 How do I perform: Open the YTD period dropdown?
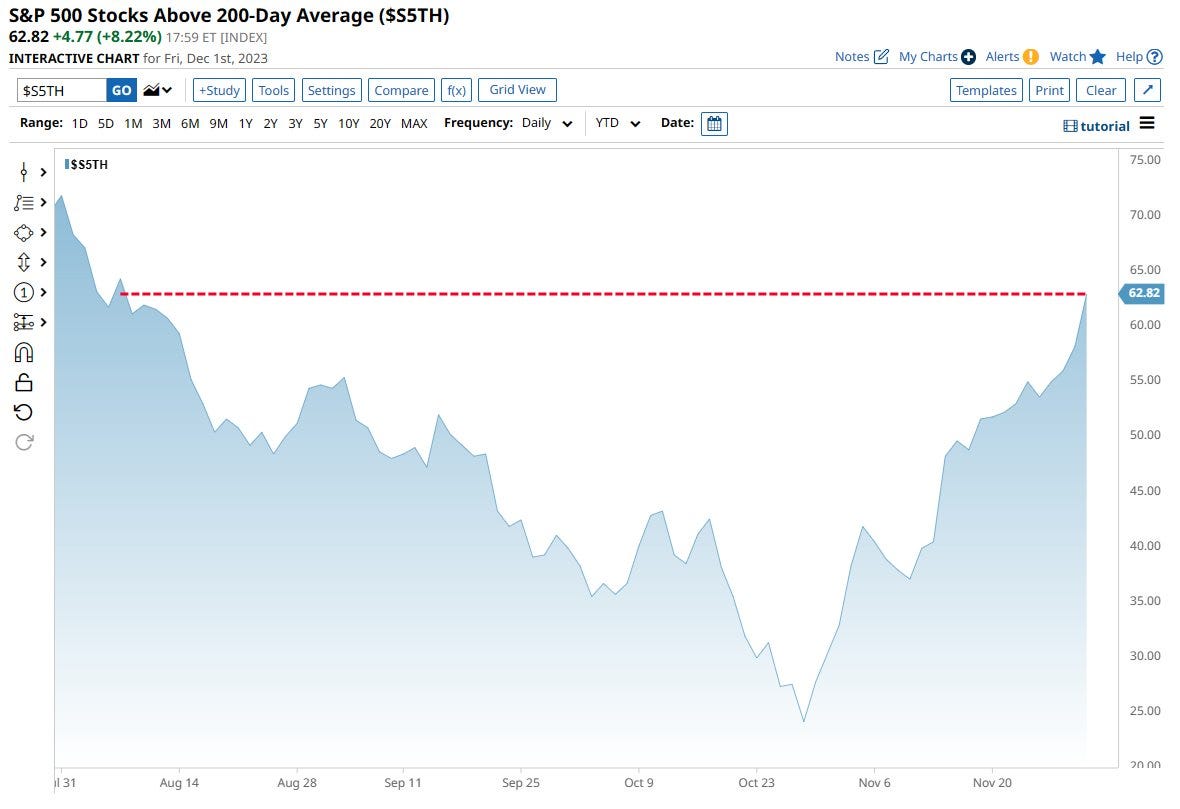tap(618, 124)
